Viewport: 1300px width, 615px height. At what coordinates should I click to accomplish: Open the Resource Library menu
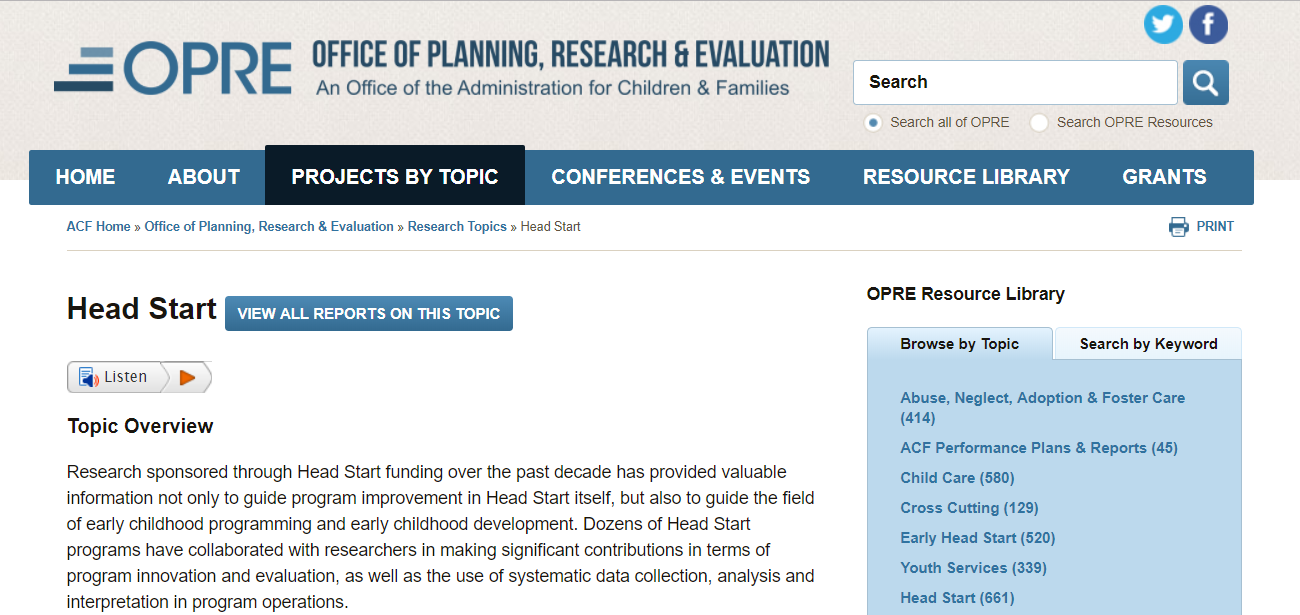click(x=966, y=177)
